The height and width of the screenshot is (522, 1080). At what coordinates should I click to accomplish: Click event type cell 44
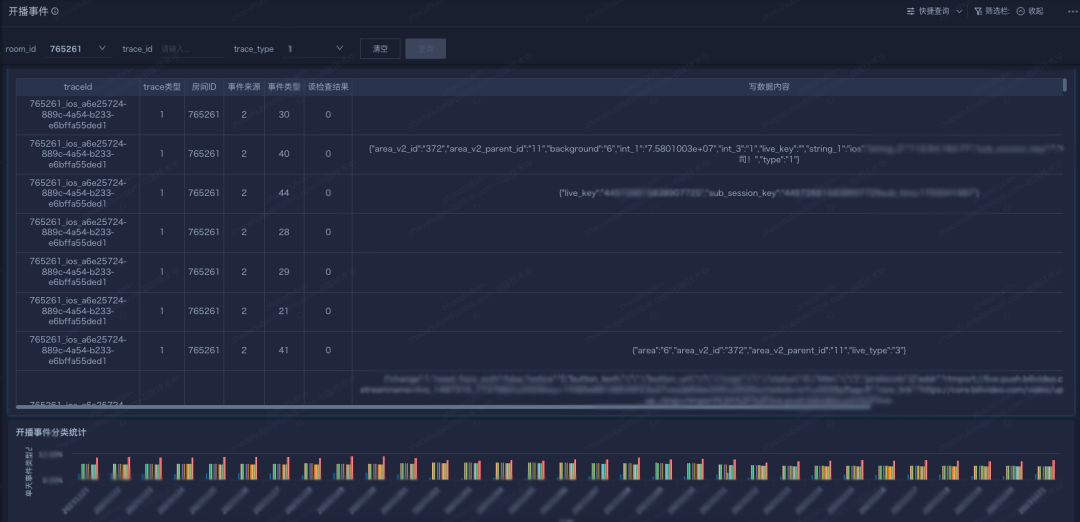[284, 193]
